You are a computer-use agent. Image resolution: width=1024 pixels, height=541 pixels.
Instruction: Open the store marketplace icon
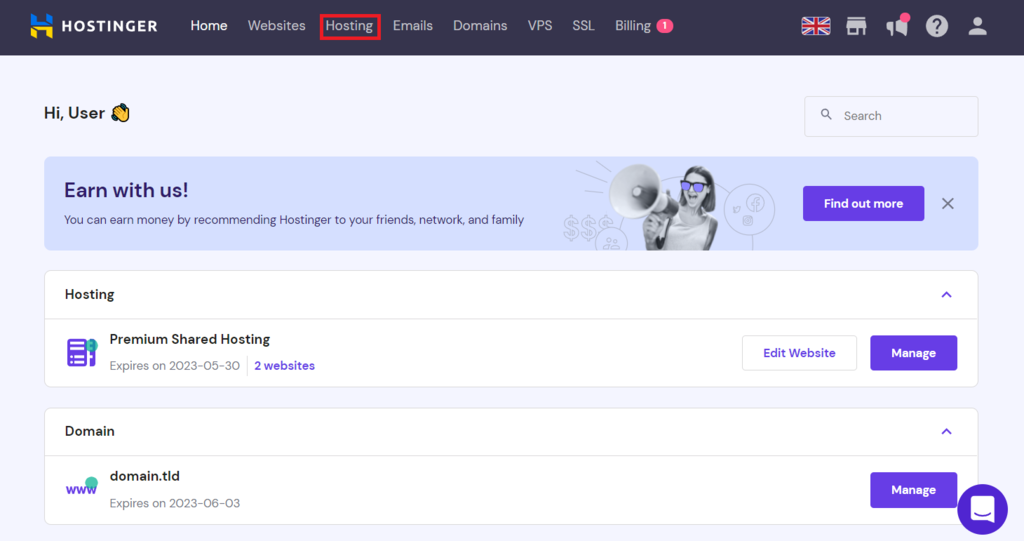[x=856, y=26]
